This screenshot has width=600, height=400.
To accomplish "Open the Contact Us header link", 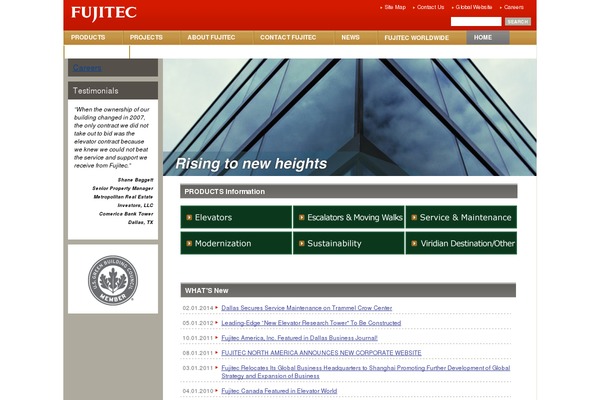I will pos(430,7).
